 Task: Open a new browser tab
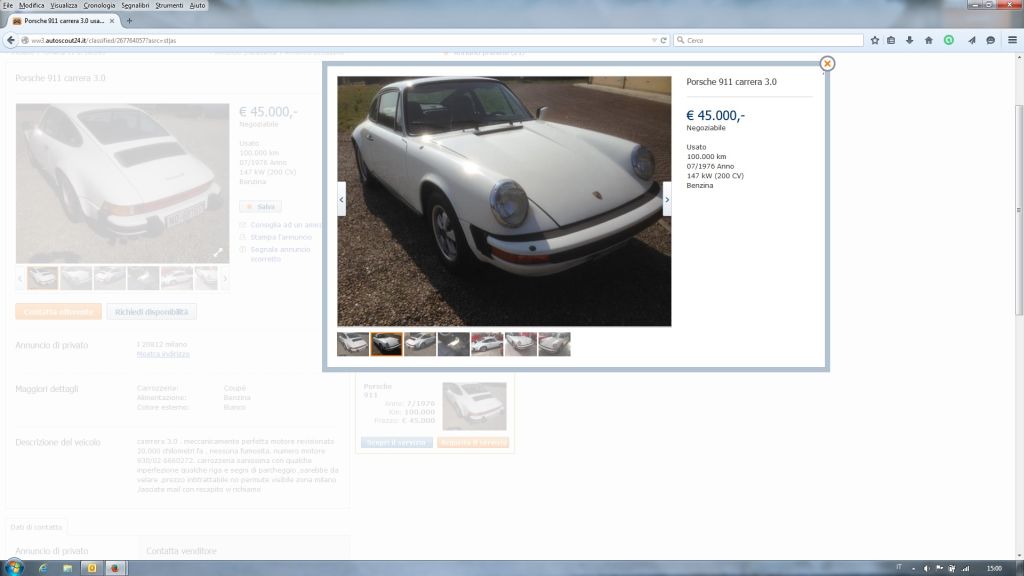tap(129, 21)
